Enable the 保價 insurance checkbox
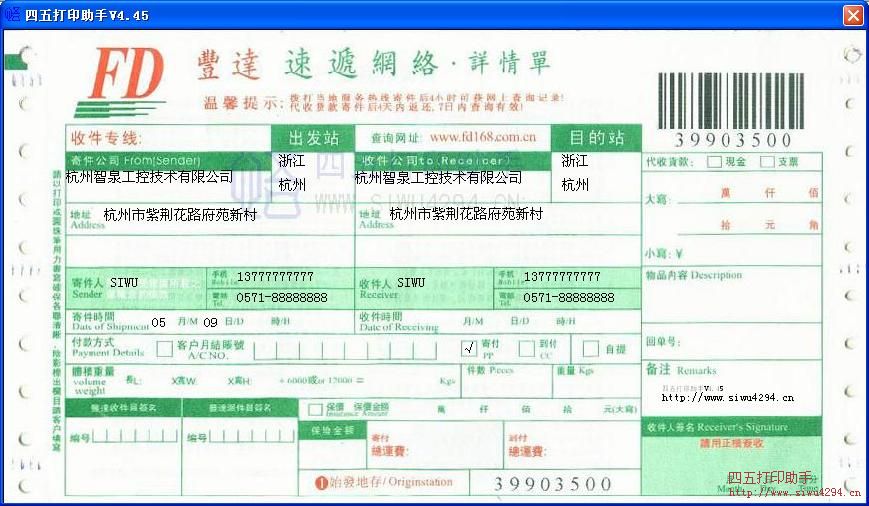The image size is (869, 506). coord(315,410)
